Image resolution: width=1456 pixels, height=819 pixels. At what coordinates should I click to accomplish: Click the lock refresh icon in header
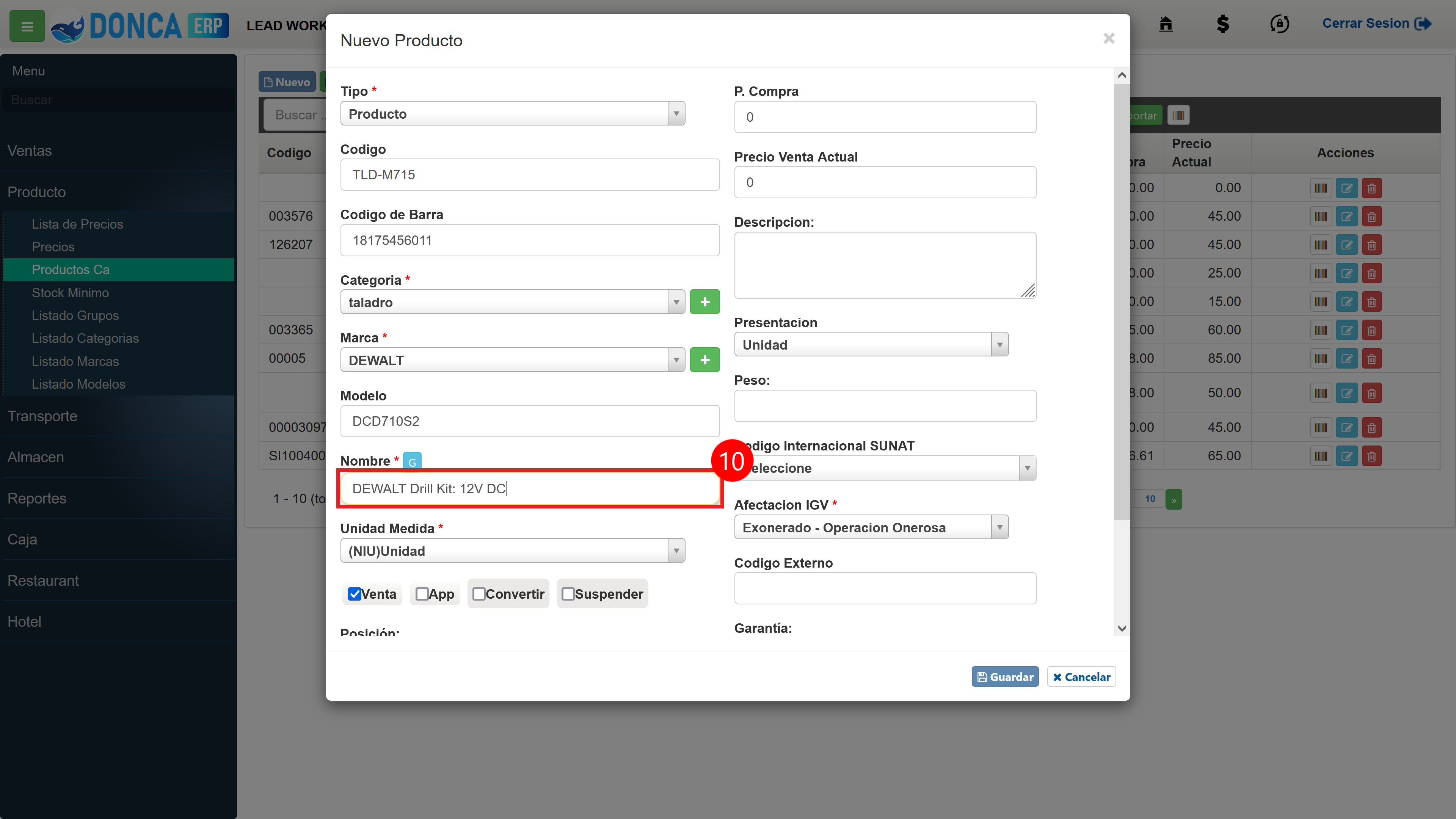coord(1280,24)
